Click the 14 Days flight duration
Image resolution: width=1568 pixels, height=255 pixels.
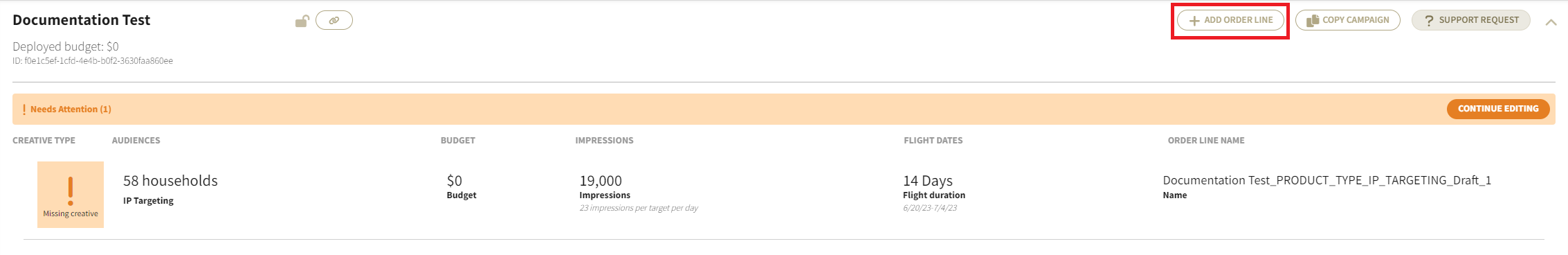click(928, 181)
